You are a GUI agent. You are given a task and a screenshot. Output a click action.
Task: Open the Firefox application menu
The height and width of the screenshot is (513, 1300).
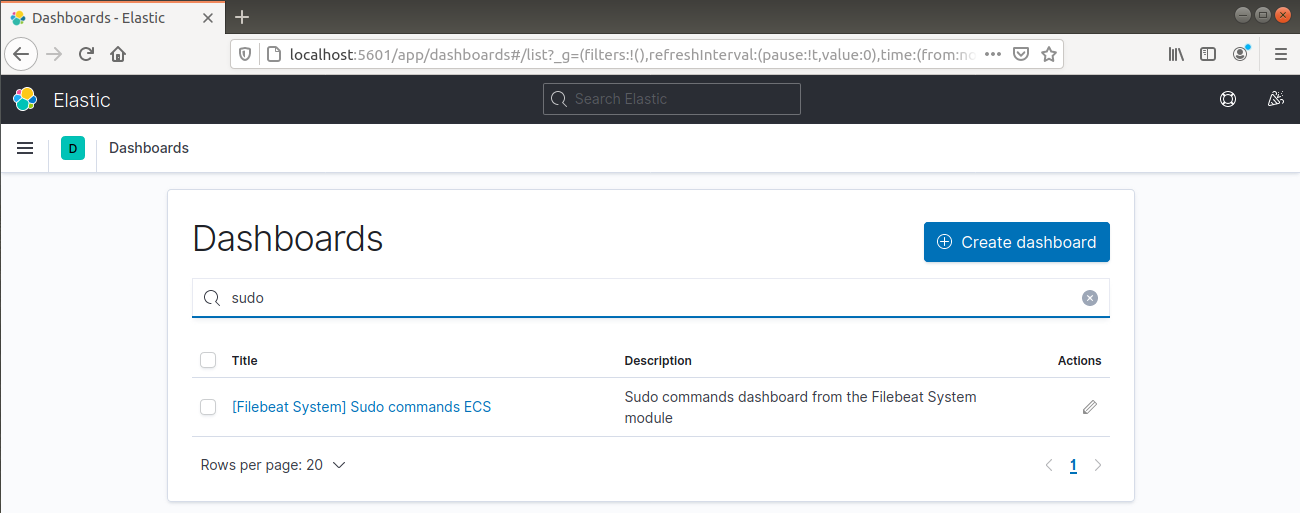pos(1280,54)
